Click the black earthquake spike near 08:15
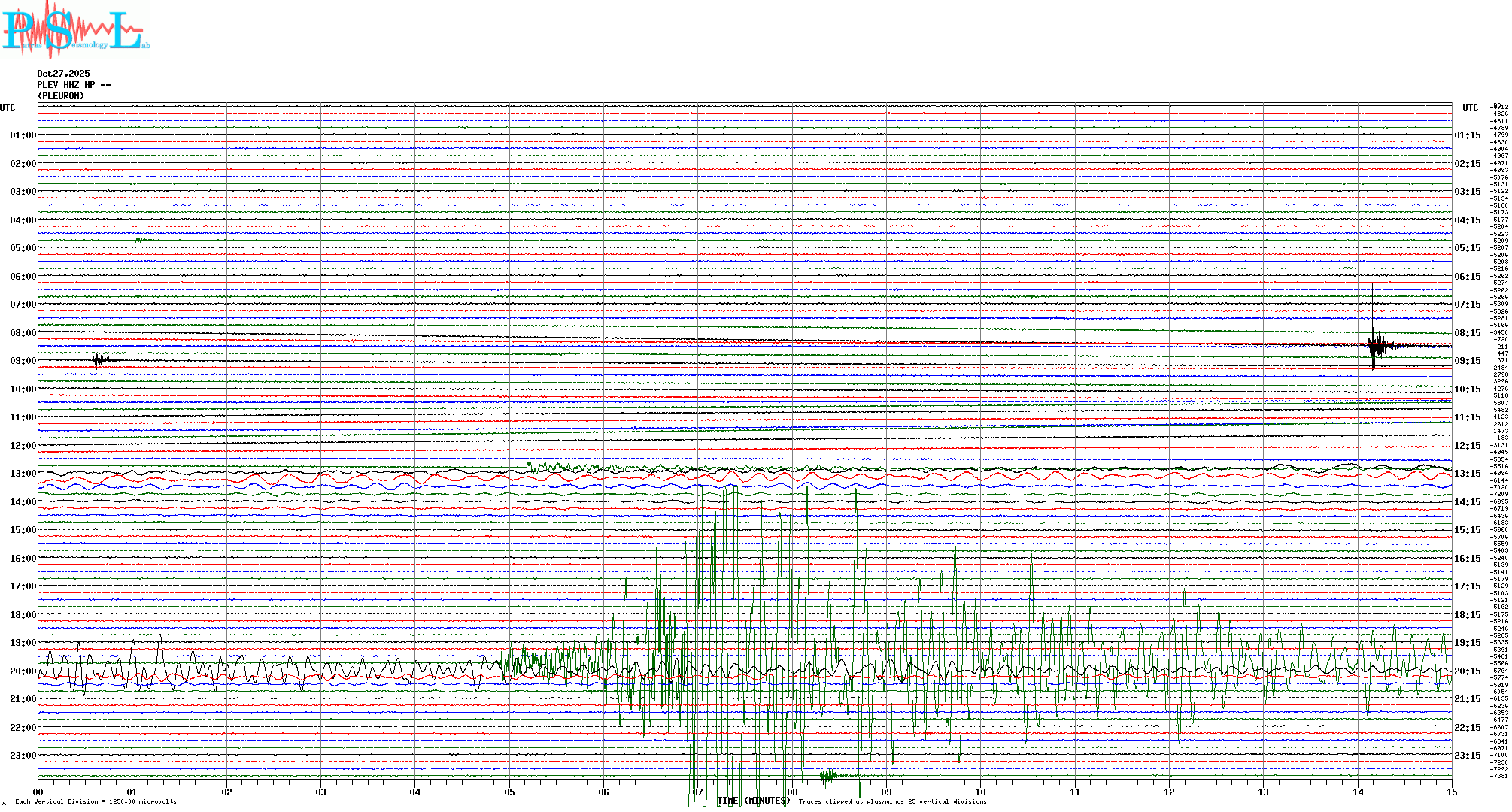 [x=1375, y=345]
